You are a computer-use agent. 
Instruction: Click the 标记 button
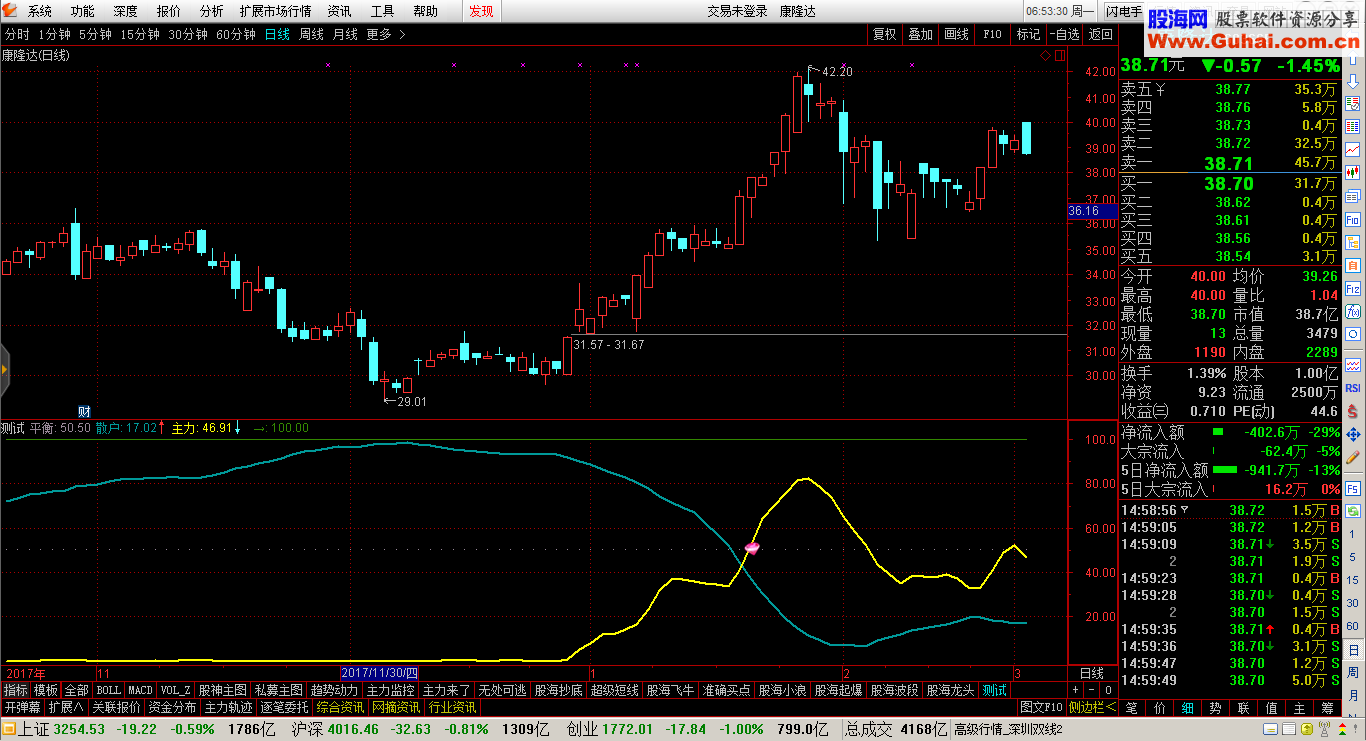pos(1028,34)
